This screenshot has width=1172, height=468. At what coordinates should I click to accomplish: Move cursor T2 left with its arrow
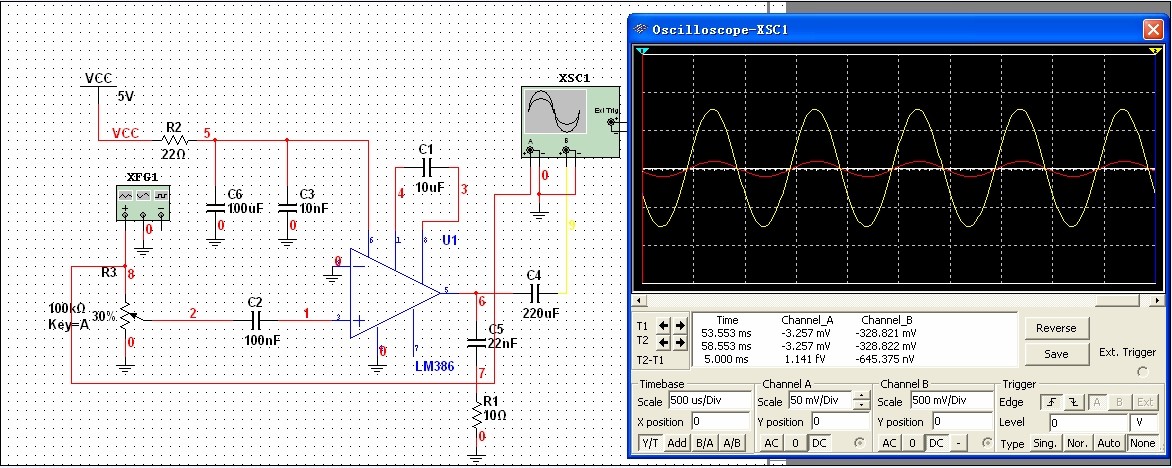point(663,342)
